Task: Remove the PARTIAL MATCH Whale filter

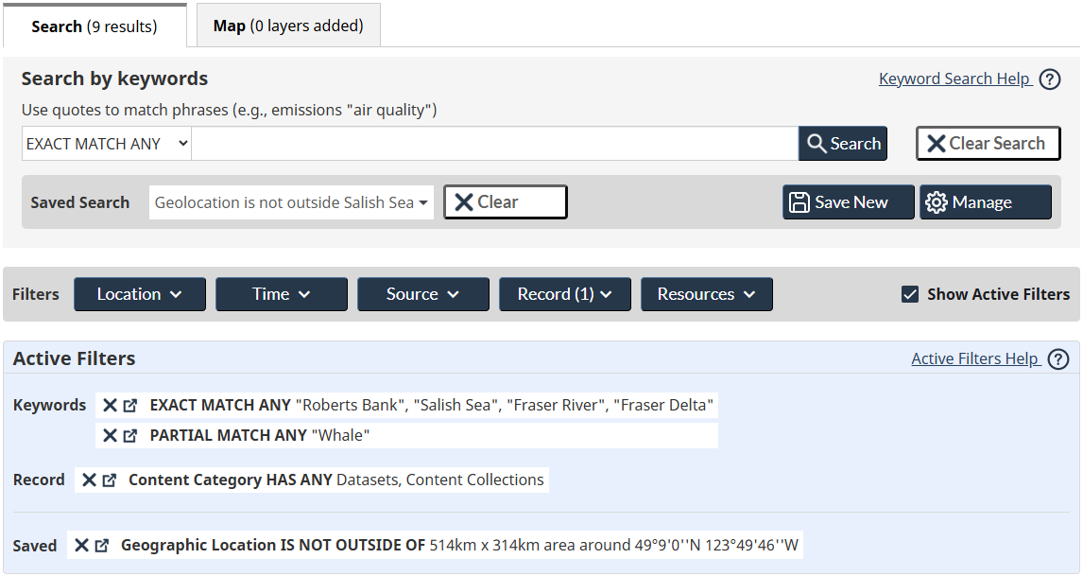Action: [x=112, y=435]
